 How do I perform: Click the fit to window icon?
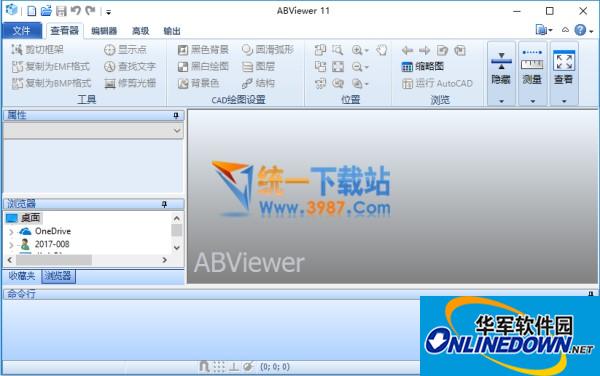[338, 67]
